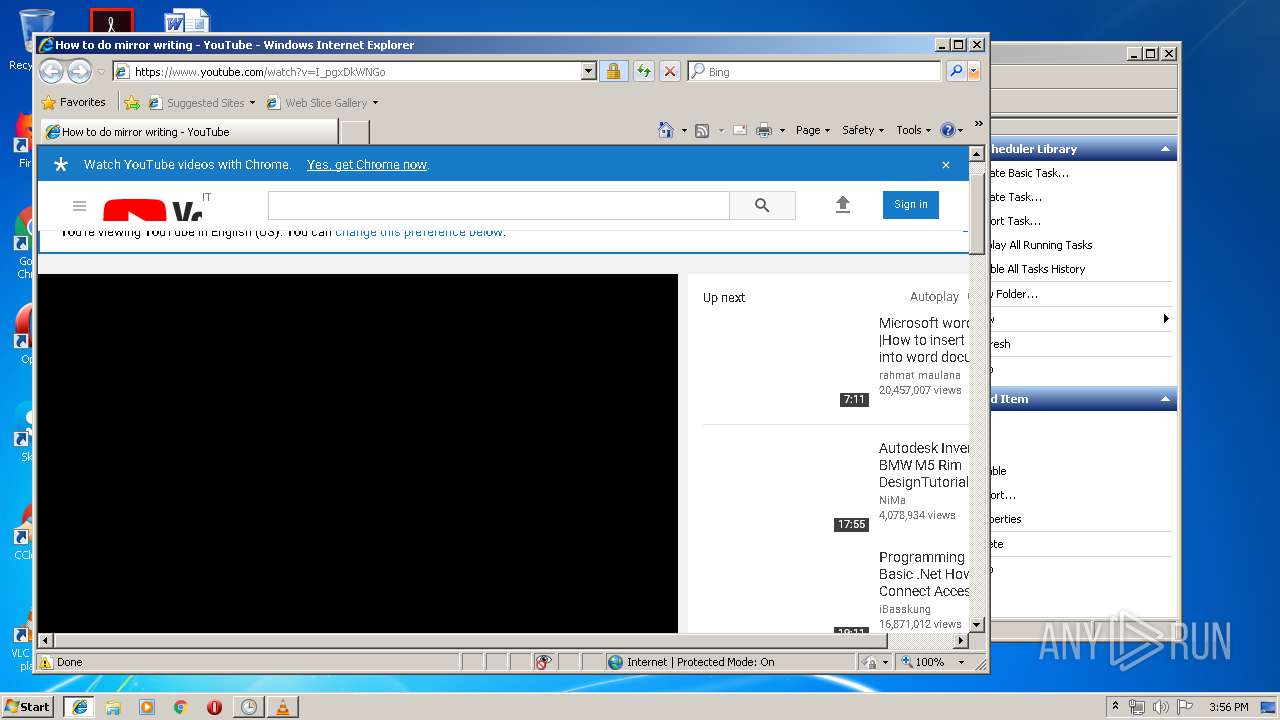Screen dimensions: 1280x720
Task: Open recent pages dropdown beside Forward
Action: [101, 72]
